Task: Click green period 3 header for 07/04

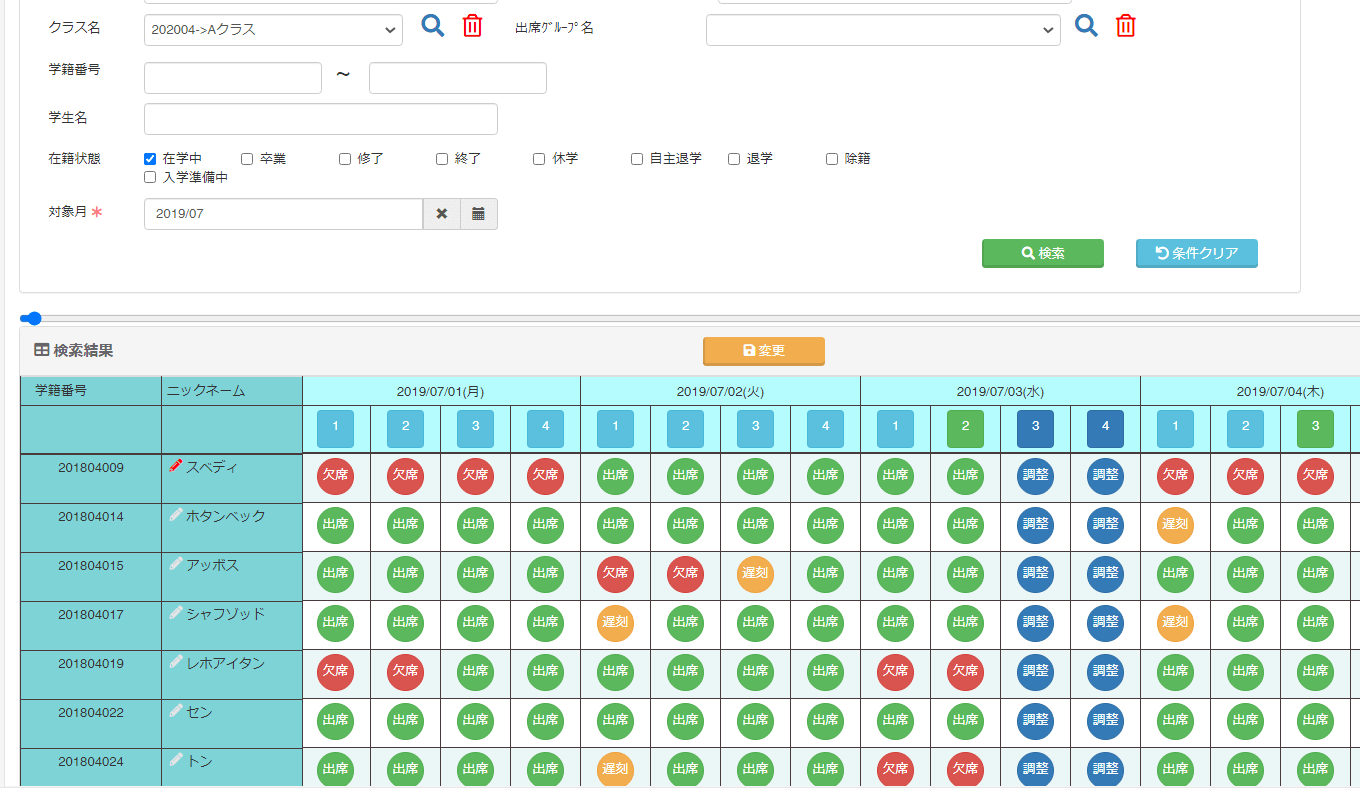Action: [1316, 429]
